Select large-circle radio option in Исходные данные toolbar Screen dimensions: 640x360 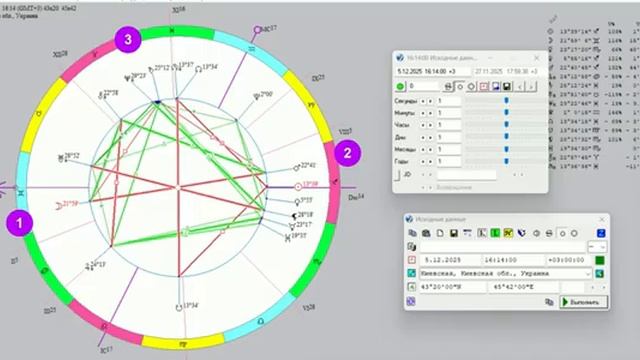tap(574, 233)
